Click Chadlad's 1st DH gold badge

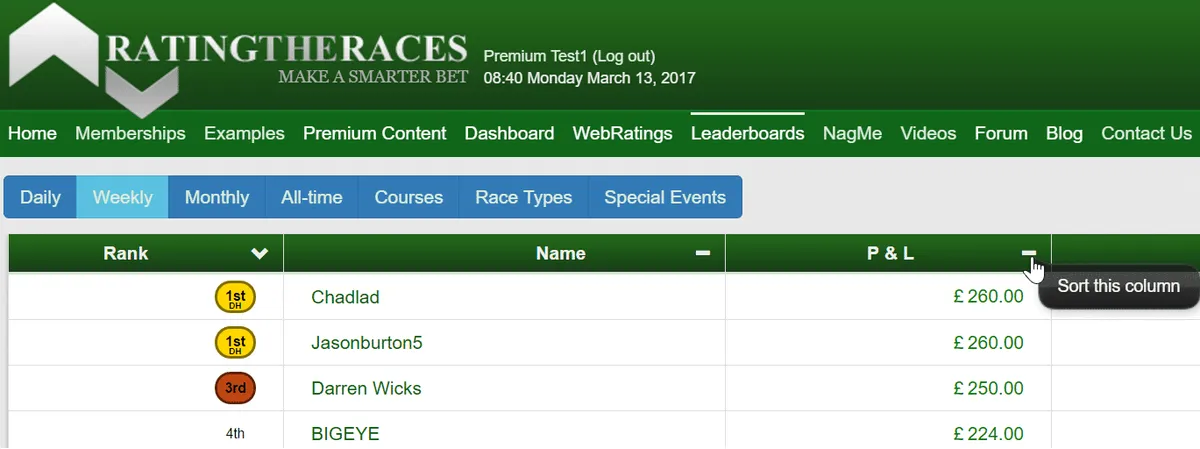[236, 297]
